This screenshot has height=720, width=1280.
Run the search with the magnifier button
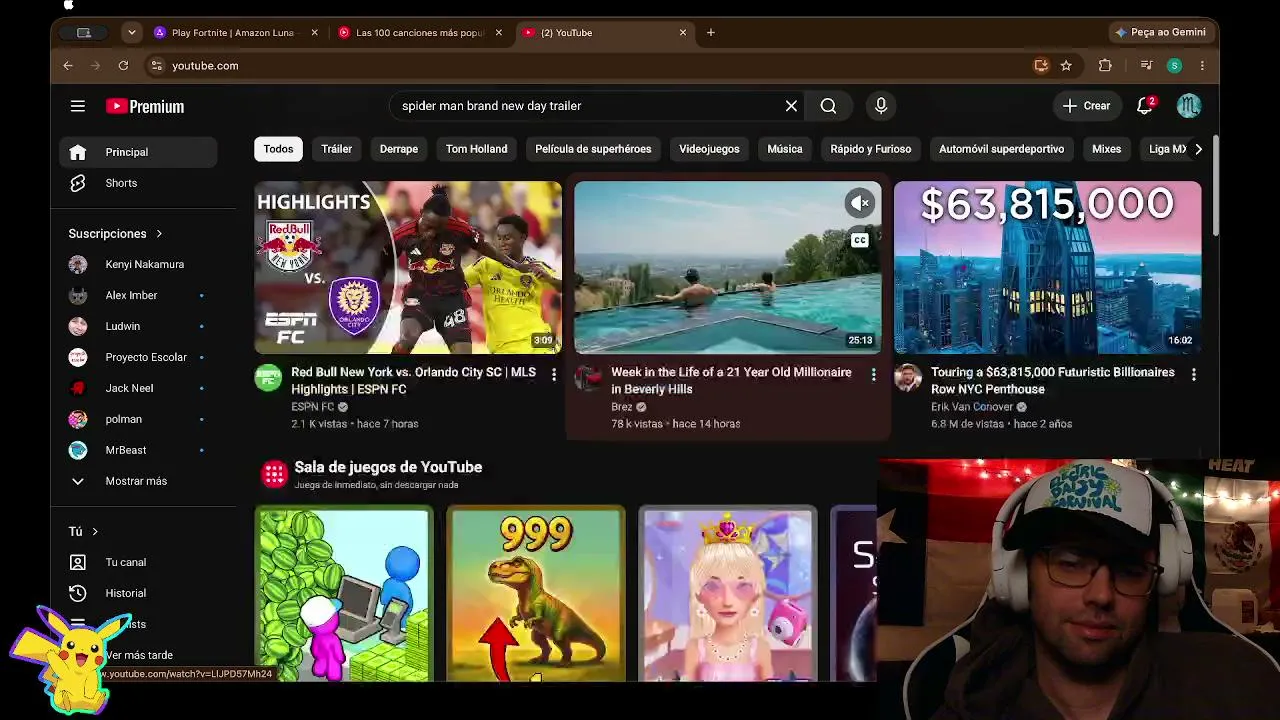828,106
